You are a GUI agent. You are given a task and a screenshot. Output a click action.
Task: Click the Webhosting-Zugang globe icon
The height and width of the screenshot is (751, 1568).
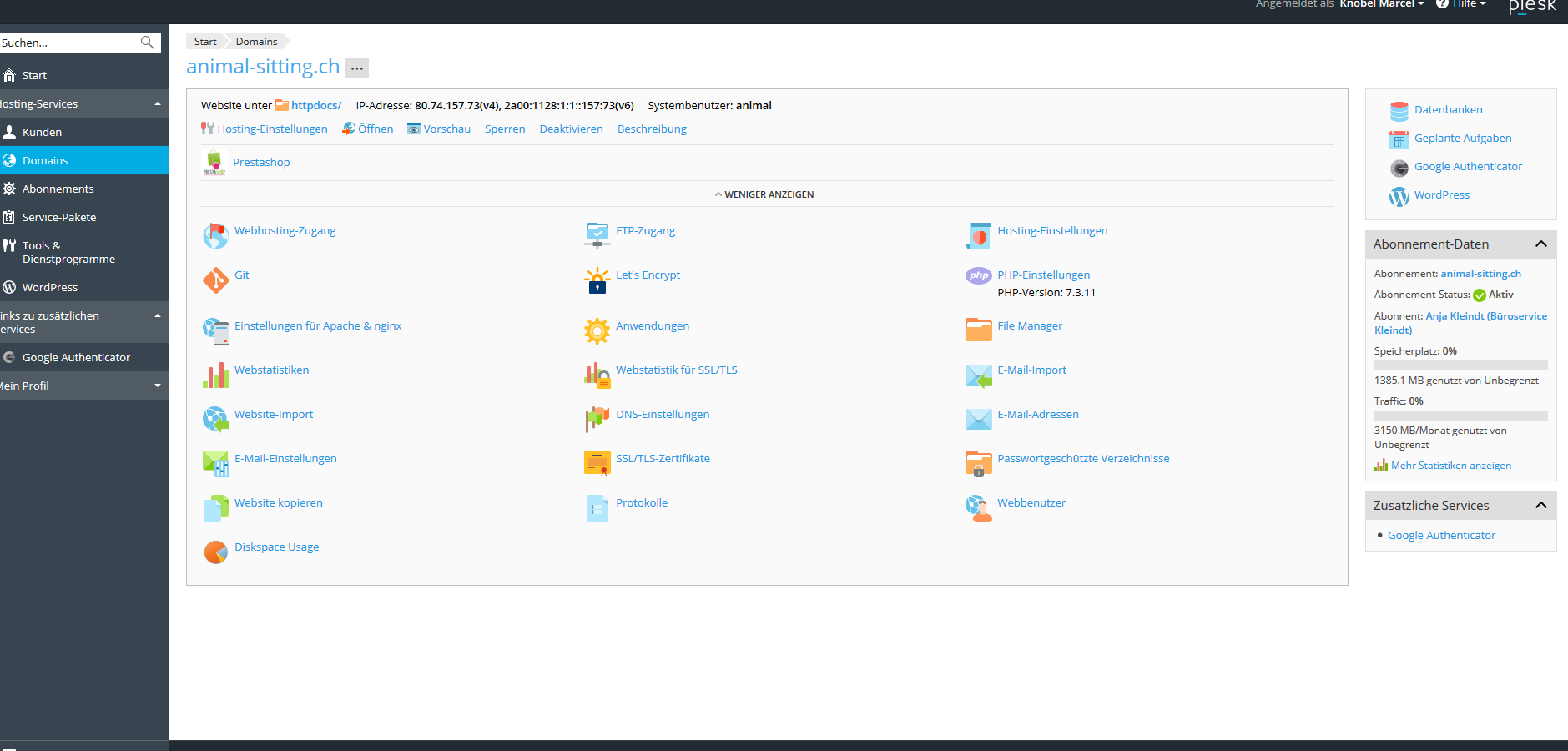click(215, 235)
